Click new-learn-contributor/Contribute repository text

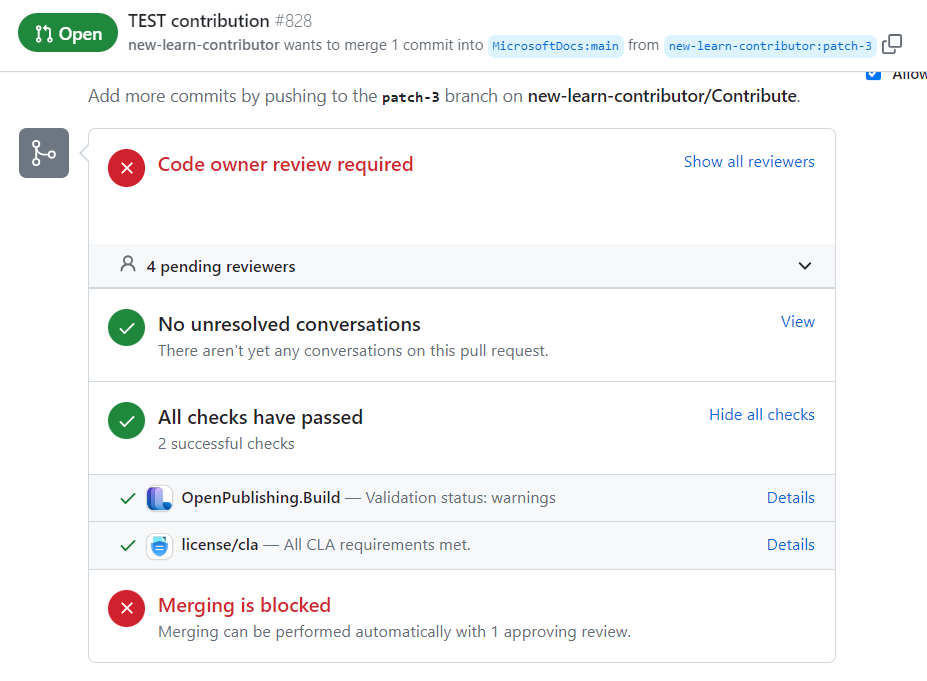(662, 96)
